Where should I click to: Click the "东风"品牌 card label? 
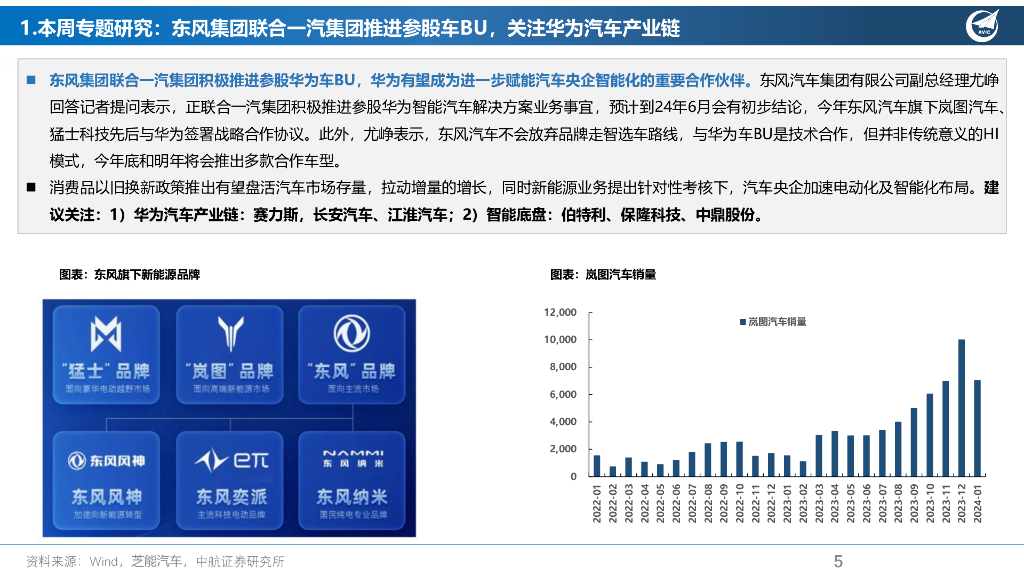[x=352, y=371]
